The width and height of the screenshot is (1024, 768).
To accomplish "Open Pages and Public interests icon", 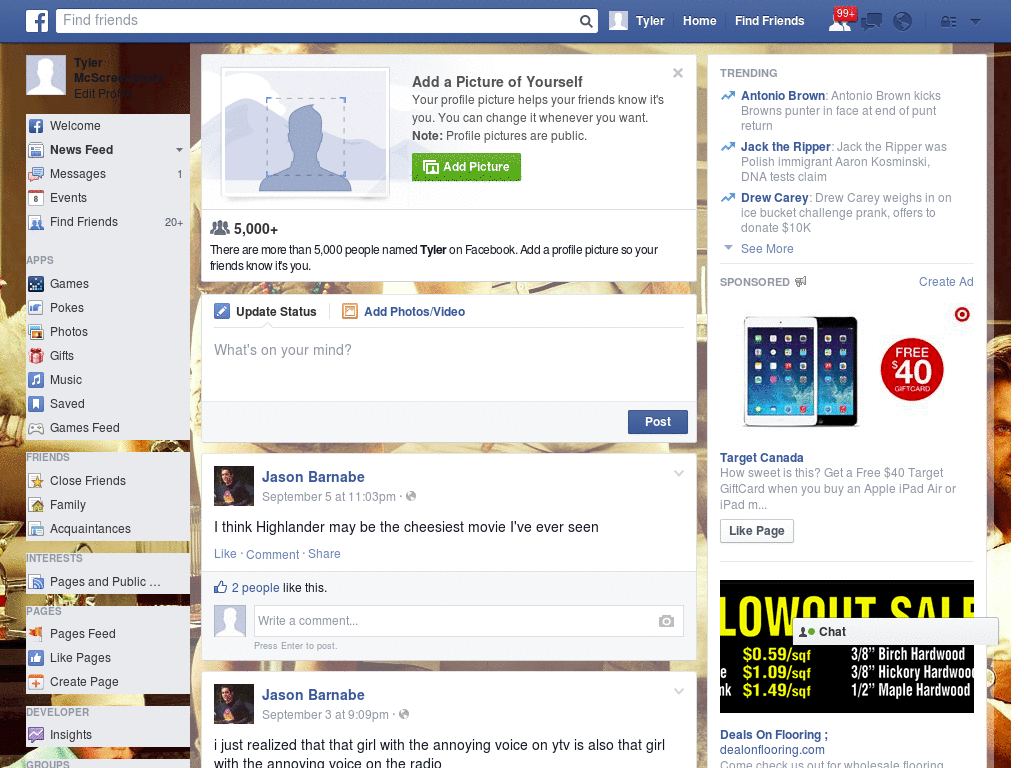I will (x=36, y=582).
